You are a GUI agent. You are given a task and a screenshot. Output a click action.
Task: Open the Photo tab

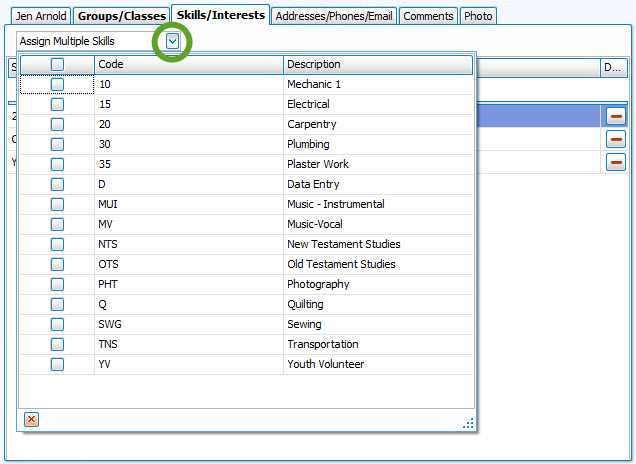(x=478, y=16)
